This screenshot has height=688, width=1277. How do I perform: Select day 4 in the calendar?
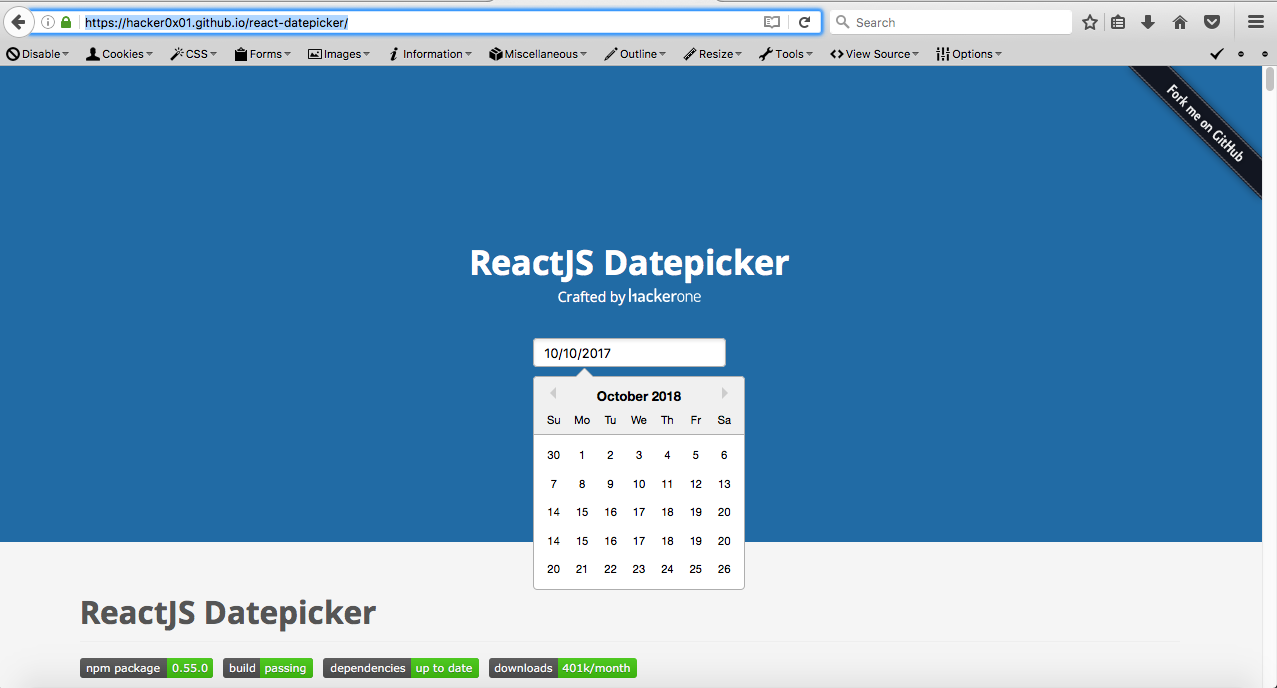tap(667, 455)
